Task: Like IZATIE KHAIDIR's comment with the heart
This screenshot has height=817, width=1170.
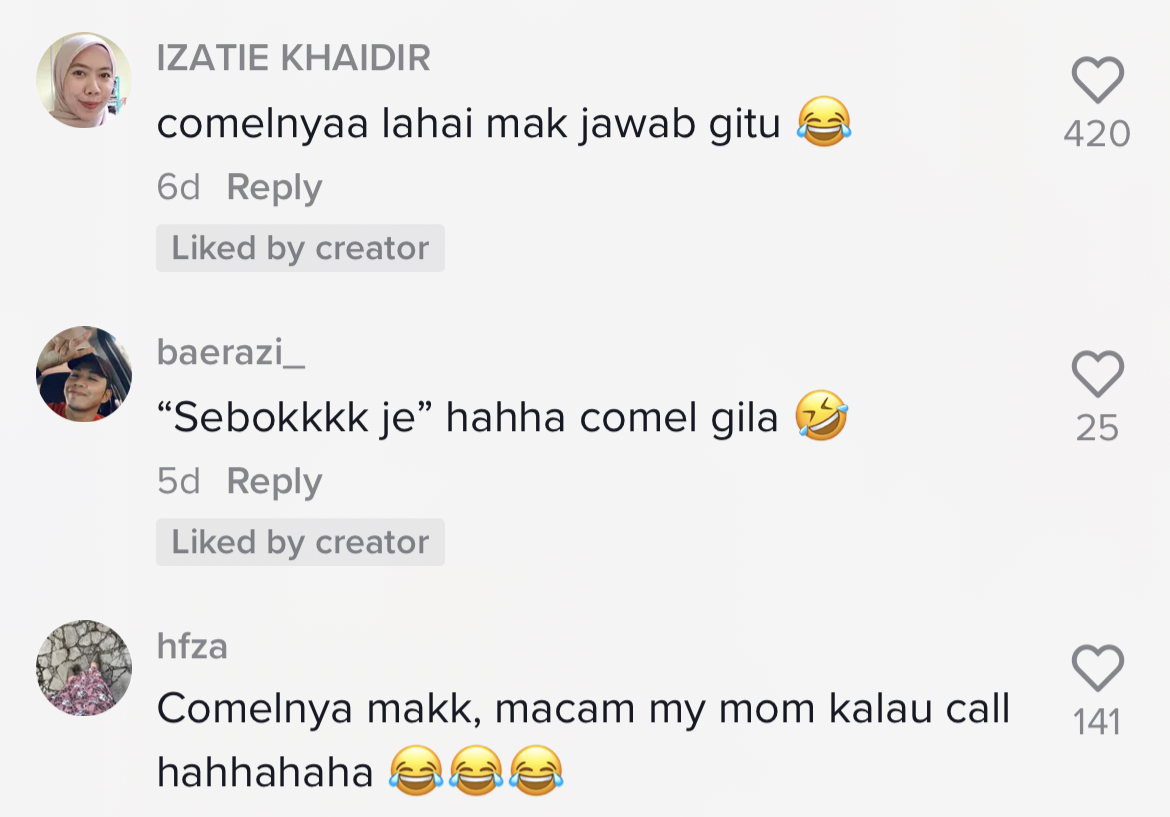Action: 1097,80
